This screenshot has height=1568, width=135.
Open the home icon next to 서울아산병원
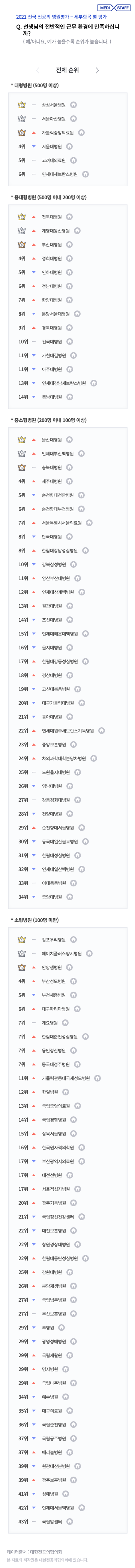click(x=73, y=119)
